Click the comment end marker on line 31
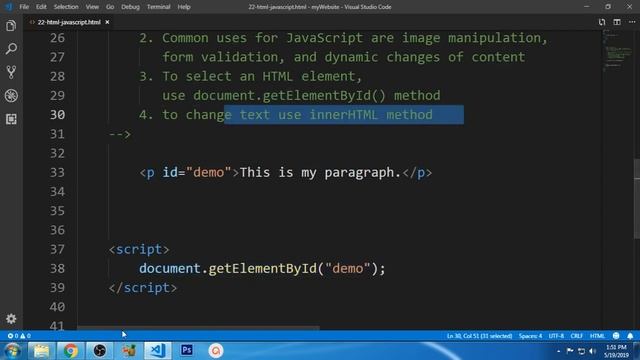The height and width of the screenshot is (360, 640). (x=120, y=134)
